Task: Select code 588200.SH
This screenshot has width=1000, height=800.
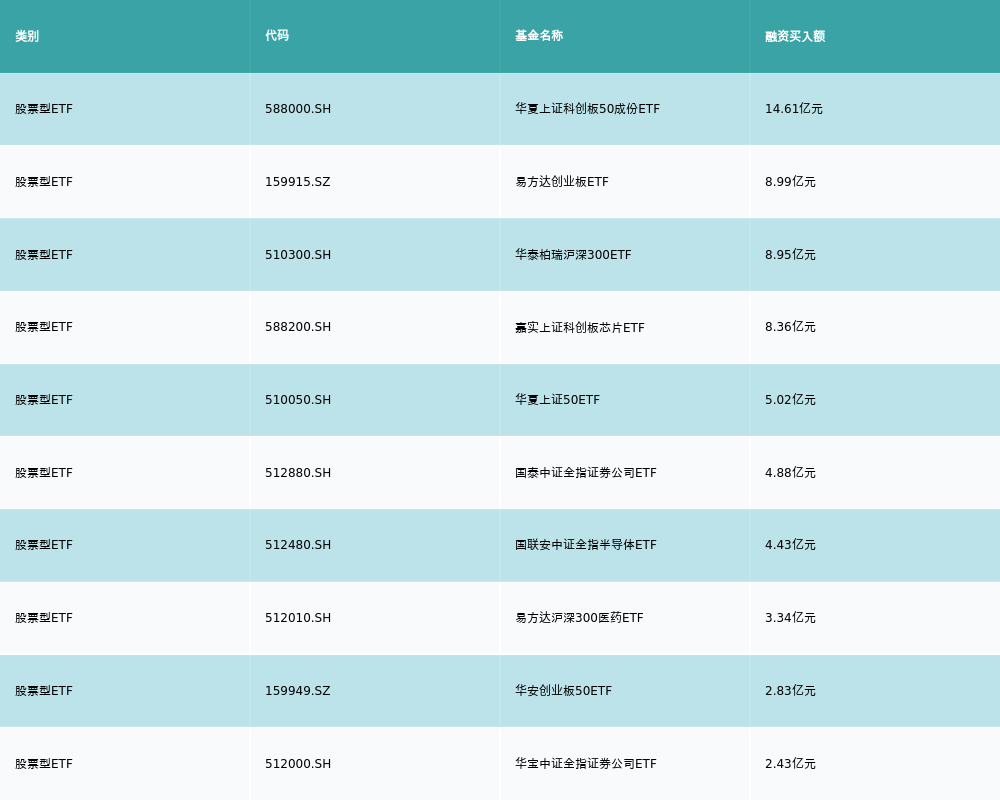Action: coord(298,327)
